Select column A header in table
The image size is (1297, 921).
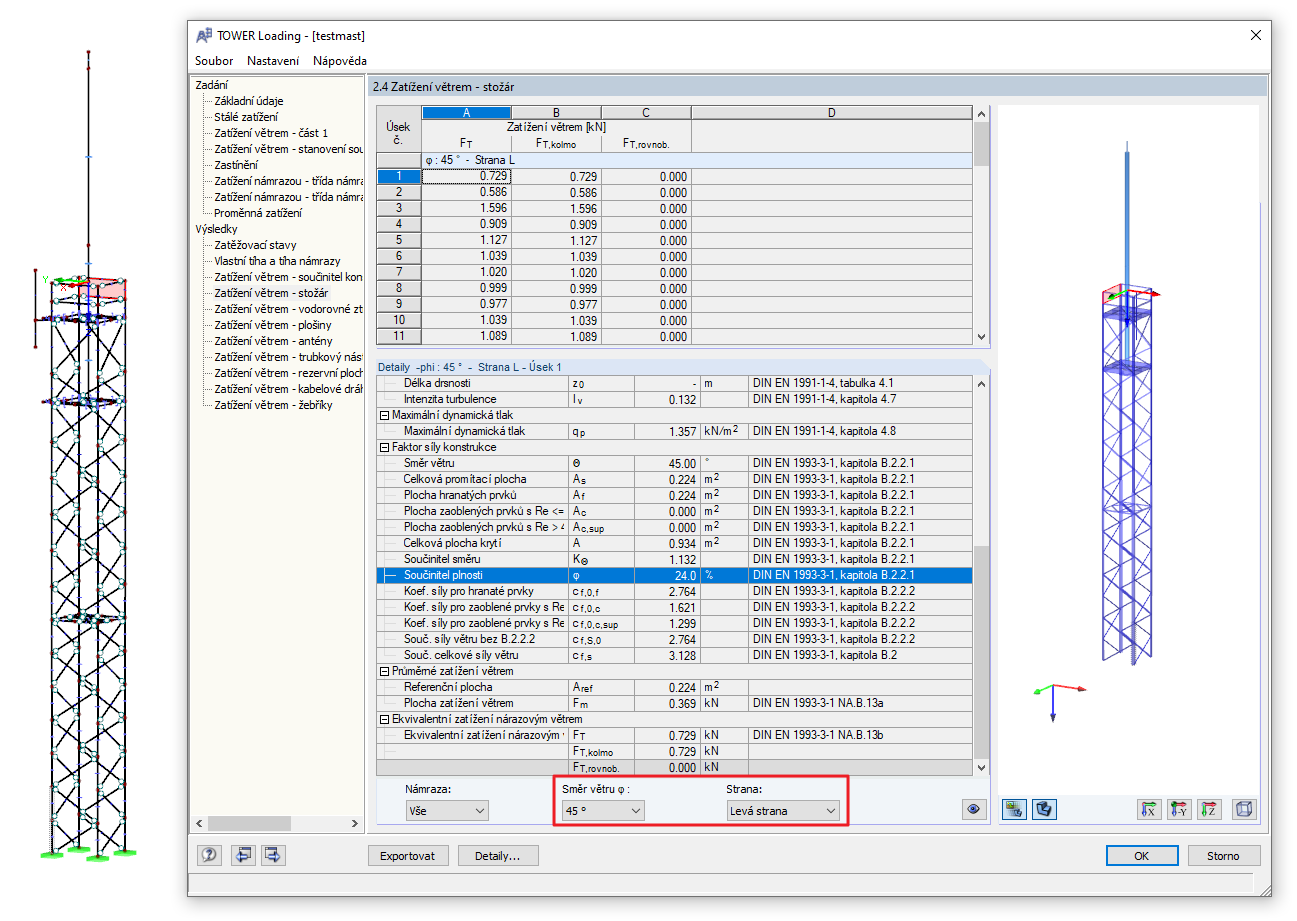(x=466, y=113)
